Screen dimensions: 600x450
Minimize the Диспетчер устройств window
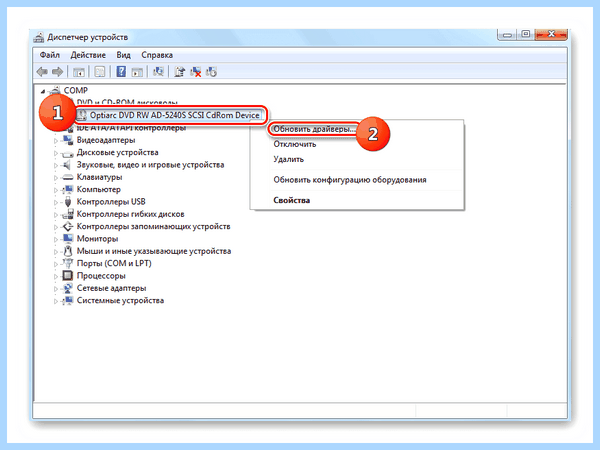click(507, 35)
